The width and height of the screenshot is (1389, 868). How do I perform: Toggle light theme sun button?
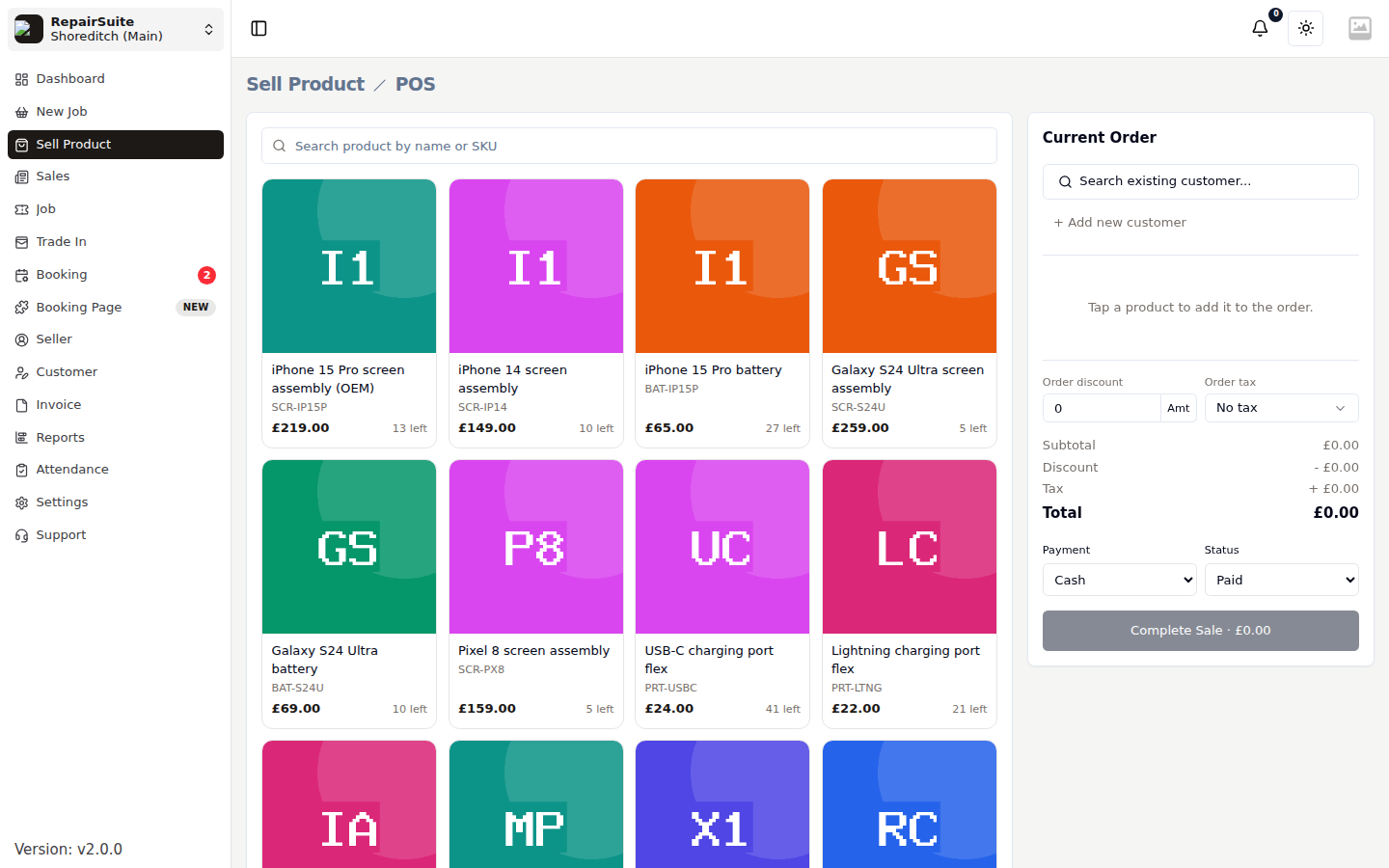pos(1306,29)
